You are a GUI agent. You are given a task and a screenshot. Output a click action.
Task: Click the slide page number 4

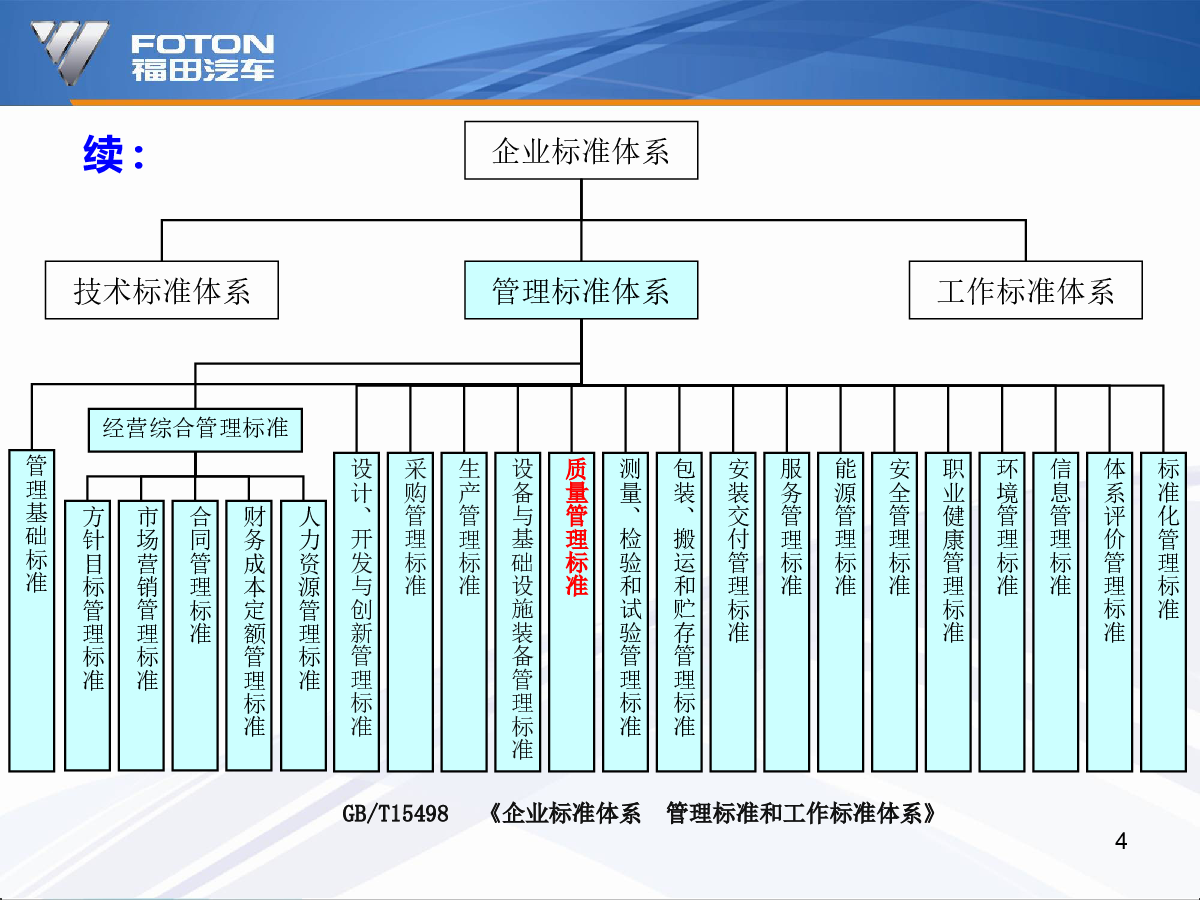pyautogui.click(x=1120, y=842)
